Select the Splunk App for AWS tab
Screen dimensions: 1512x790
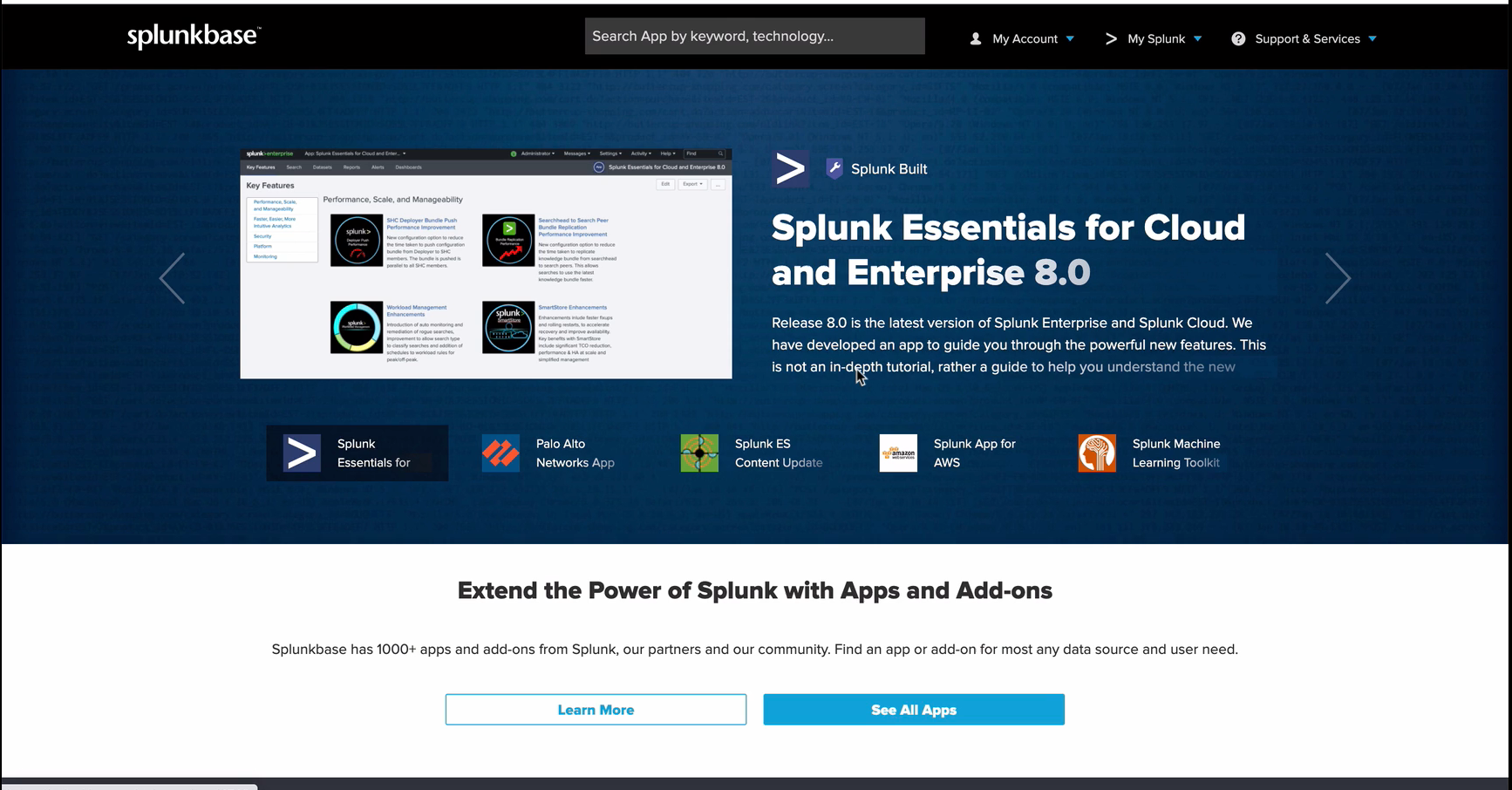974,453
